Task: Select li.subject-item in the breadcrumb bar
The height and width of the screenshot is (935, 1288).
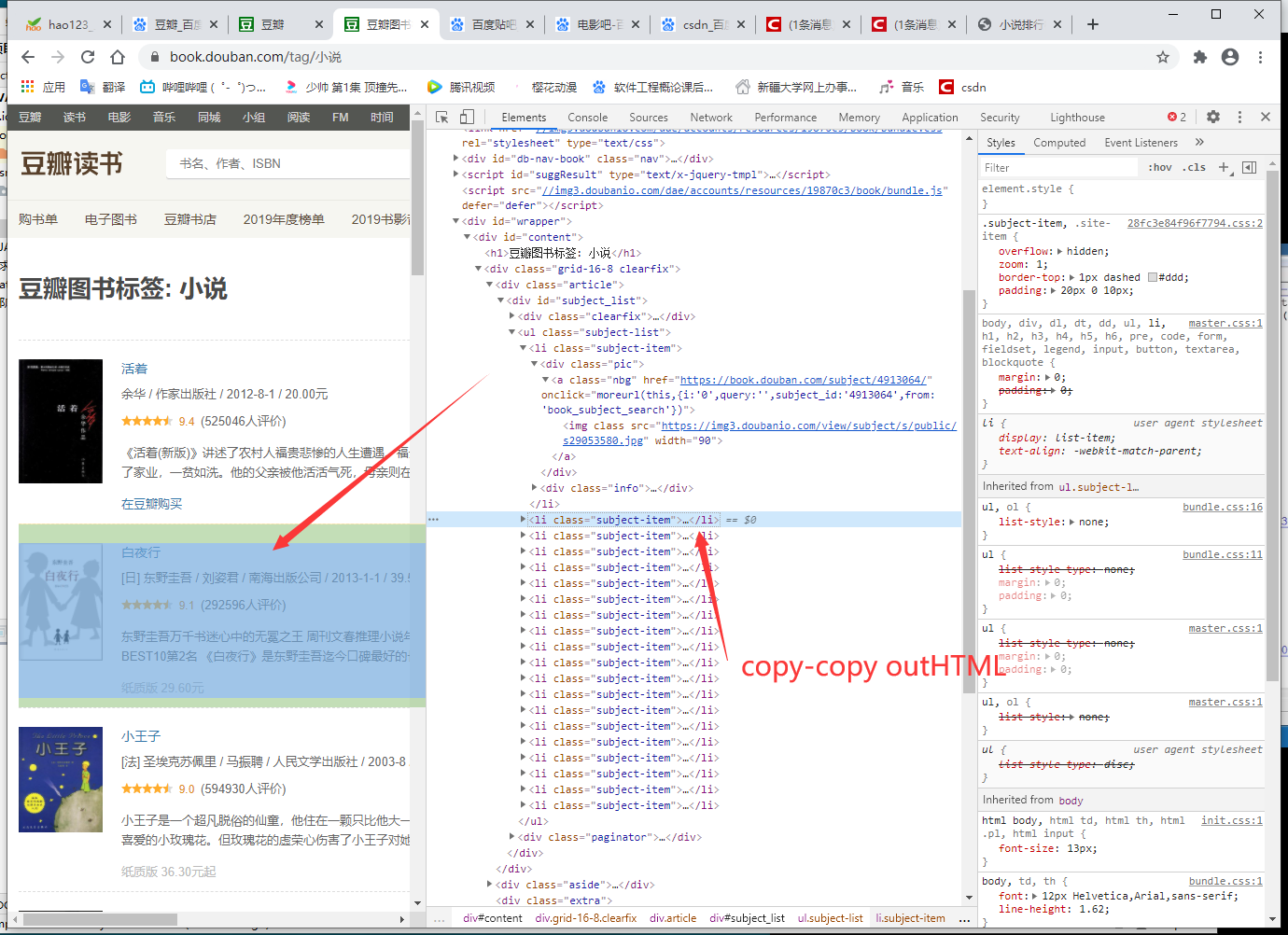Action: click(x=910, y=918)
